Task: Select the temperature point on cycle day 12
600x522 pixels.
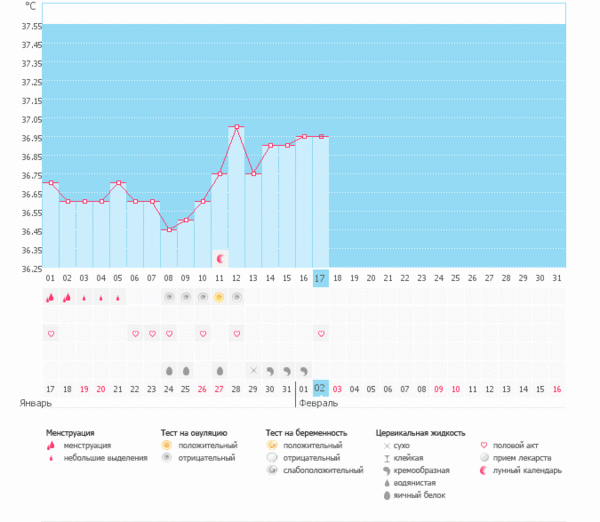Action: tap(236, 127)
